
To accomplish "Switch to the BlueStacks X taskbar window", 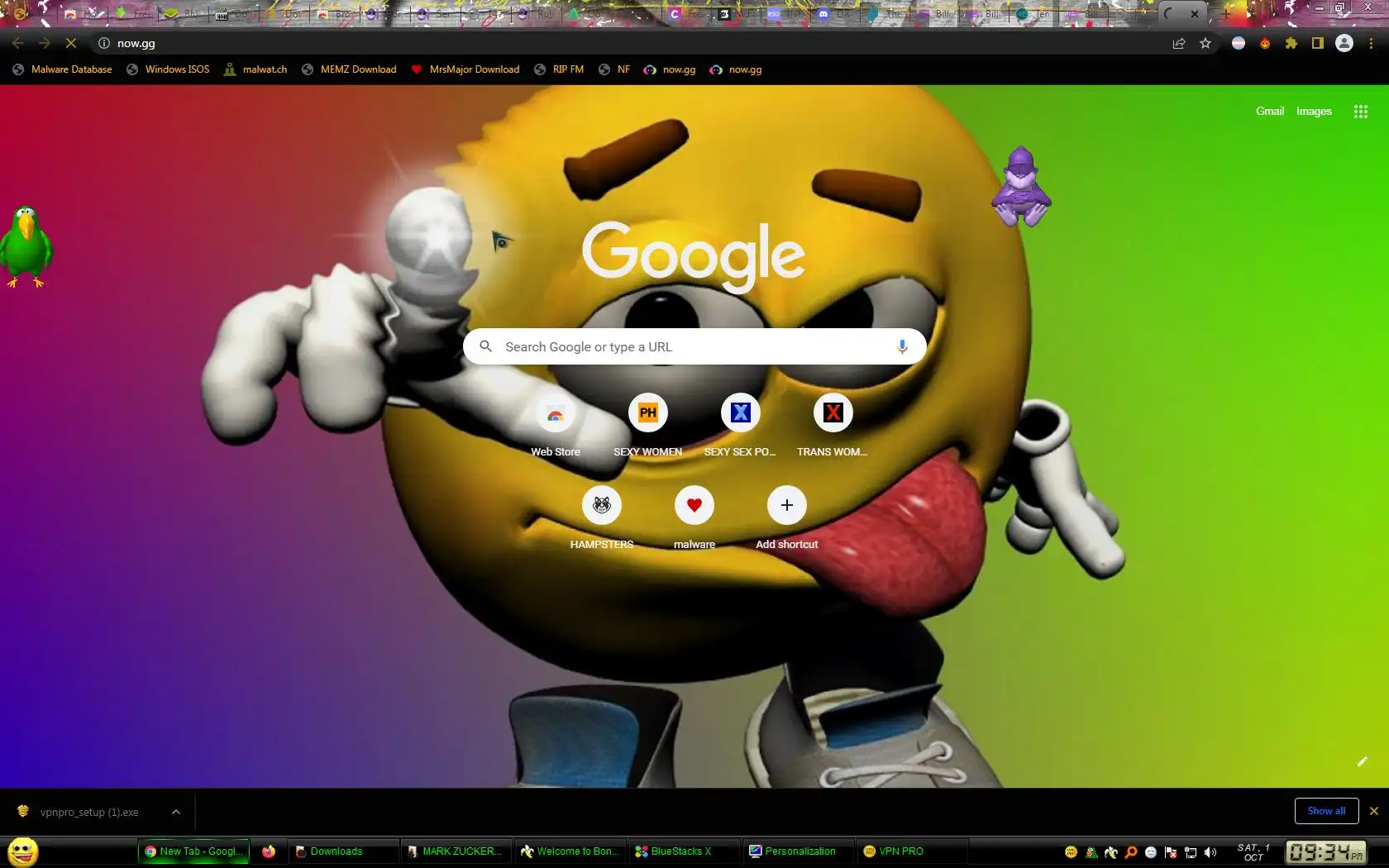I will pyautogui.click(x=685, y=851).
